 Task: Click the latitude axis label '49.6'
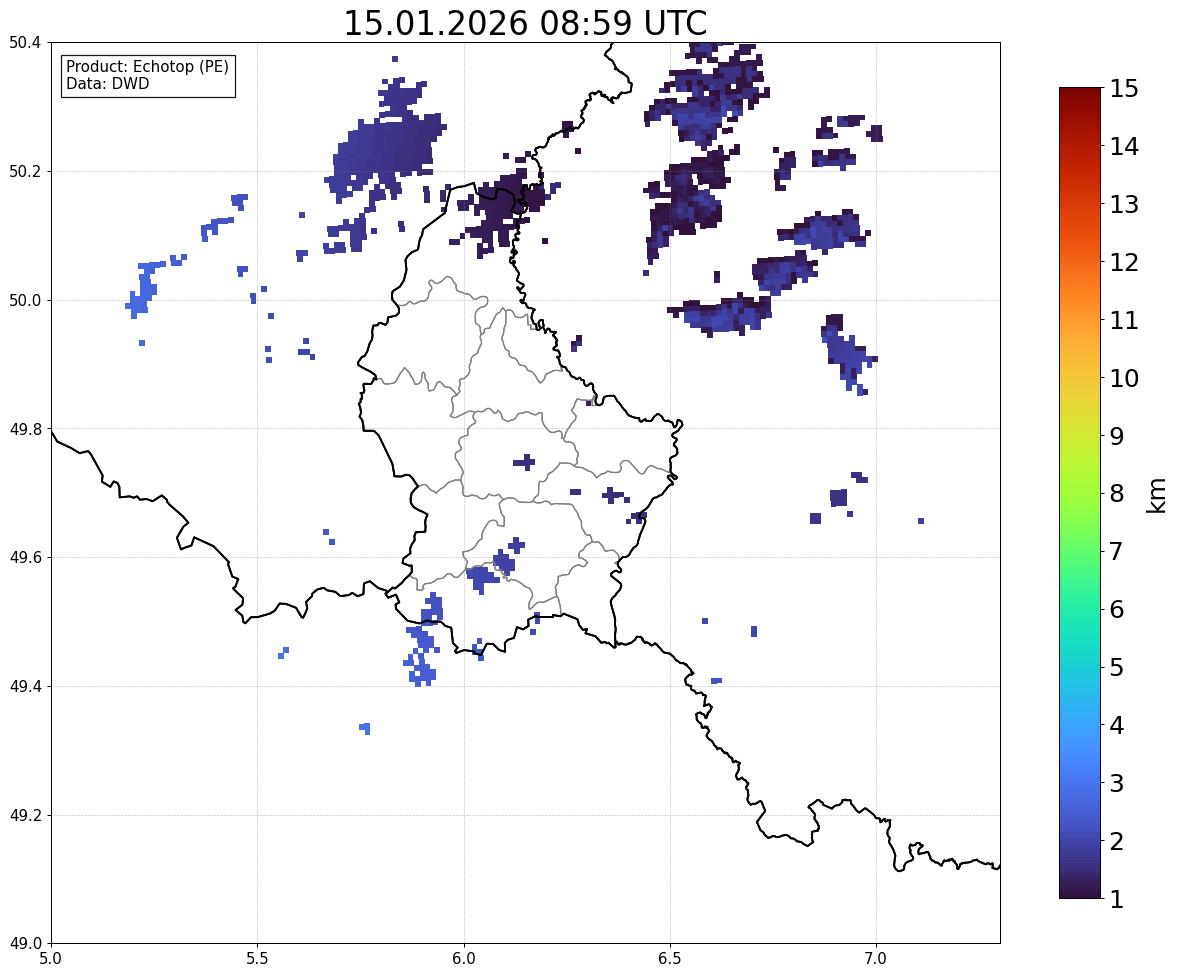click(25, 557)
